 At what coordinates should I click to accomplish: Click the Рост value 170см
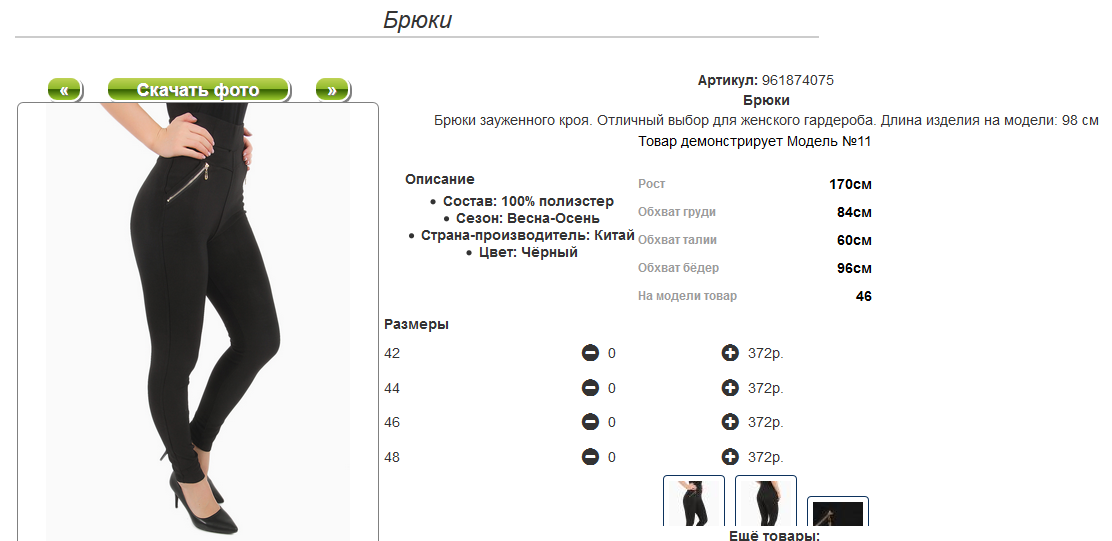[850, 184]
